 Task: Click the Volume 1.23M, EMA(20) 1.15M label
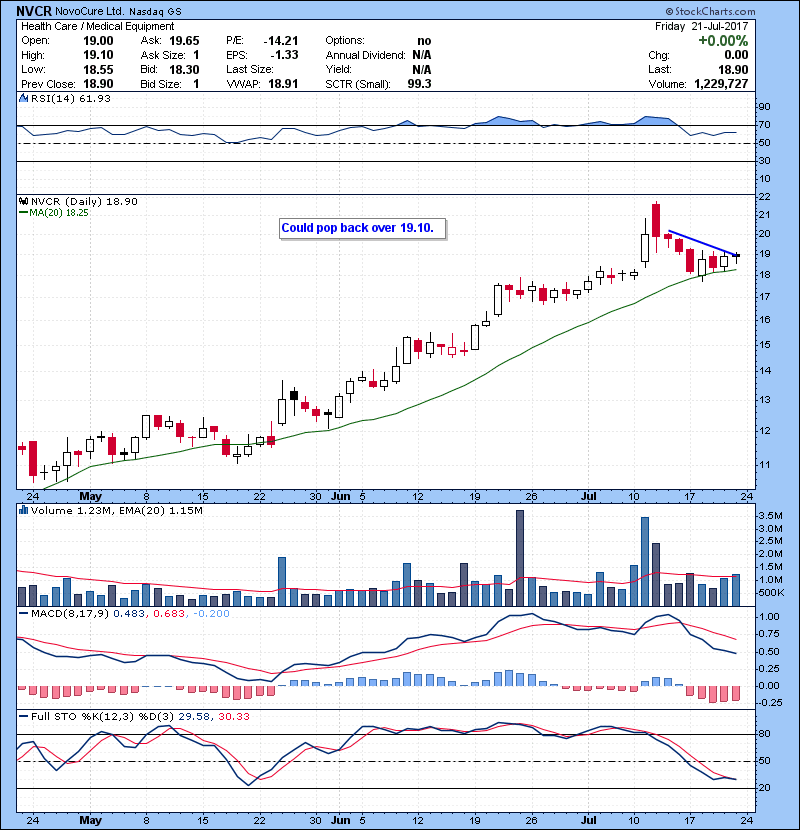[116, 511]
